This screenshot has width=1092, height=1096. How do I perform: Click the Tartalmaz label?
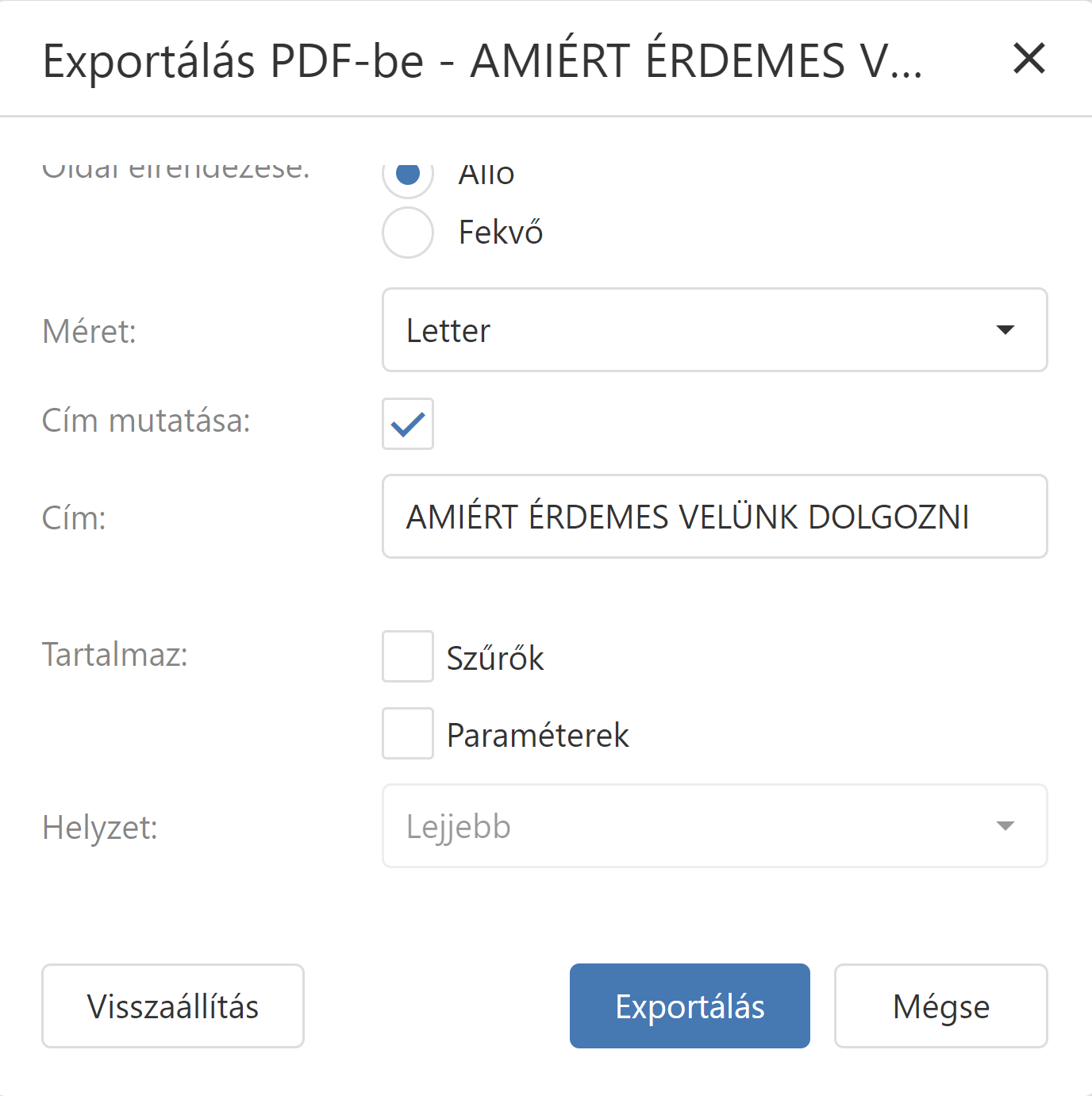pos(115,655)
